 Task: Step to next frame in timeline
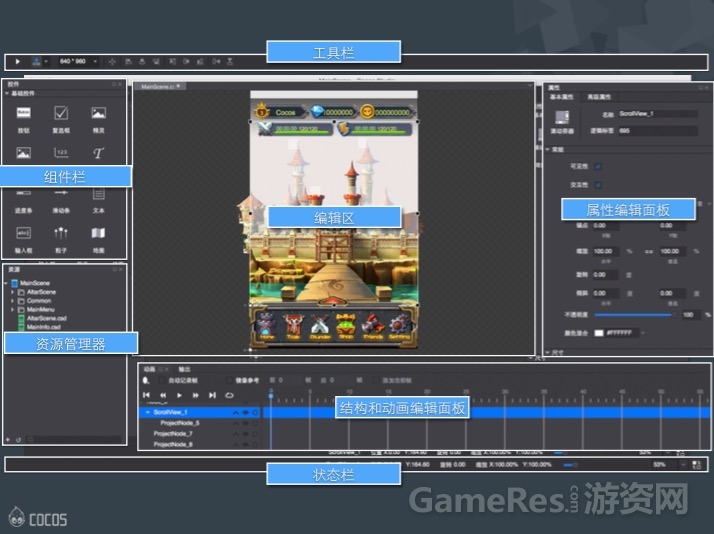click(x=196, y=395)
